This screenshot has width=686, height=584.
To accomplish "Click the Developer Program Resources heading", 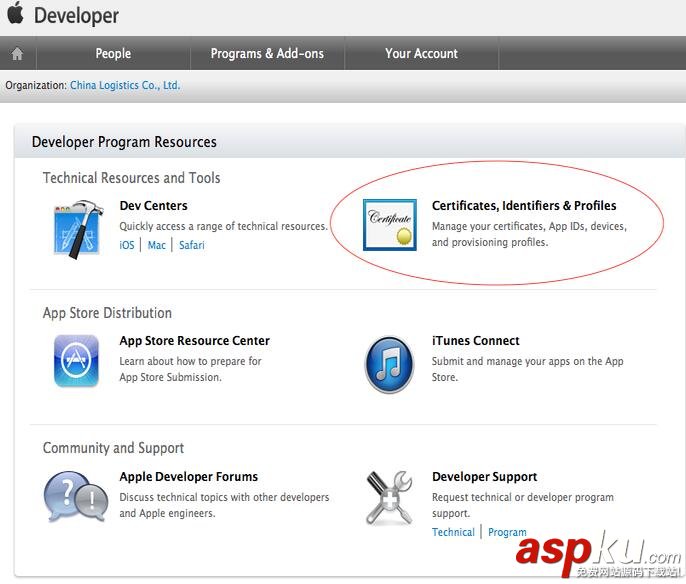I will point(124,142).
